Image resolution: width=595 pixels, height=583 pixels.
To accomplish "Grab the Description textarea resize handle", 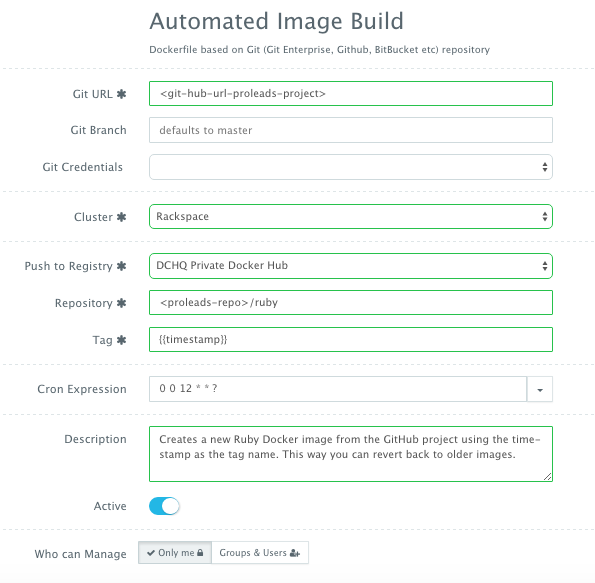I will coord(547,476).
